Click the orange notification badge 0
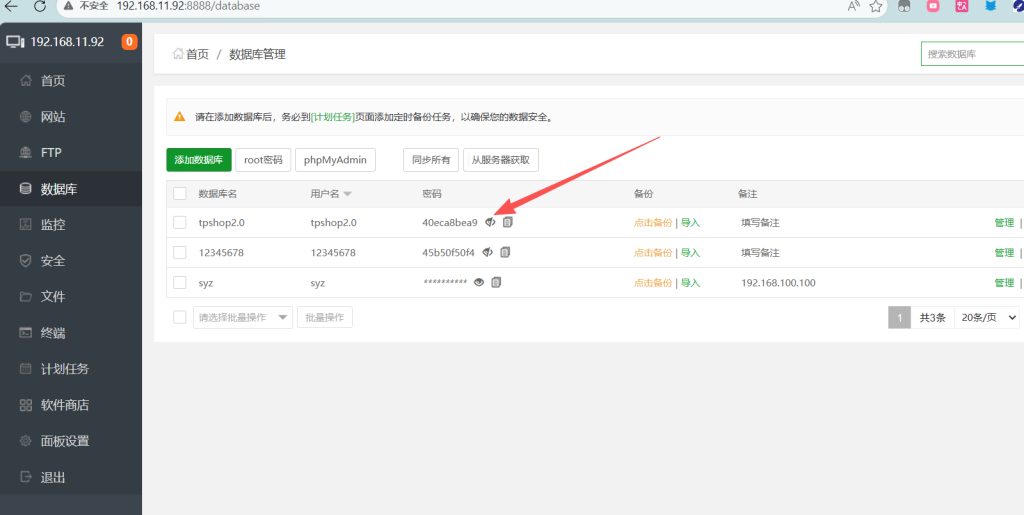Screen dimensions: 1024x515 (x=129, y=42)
